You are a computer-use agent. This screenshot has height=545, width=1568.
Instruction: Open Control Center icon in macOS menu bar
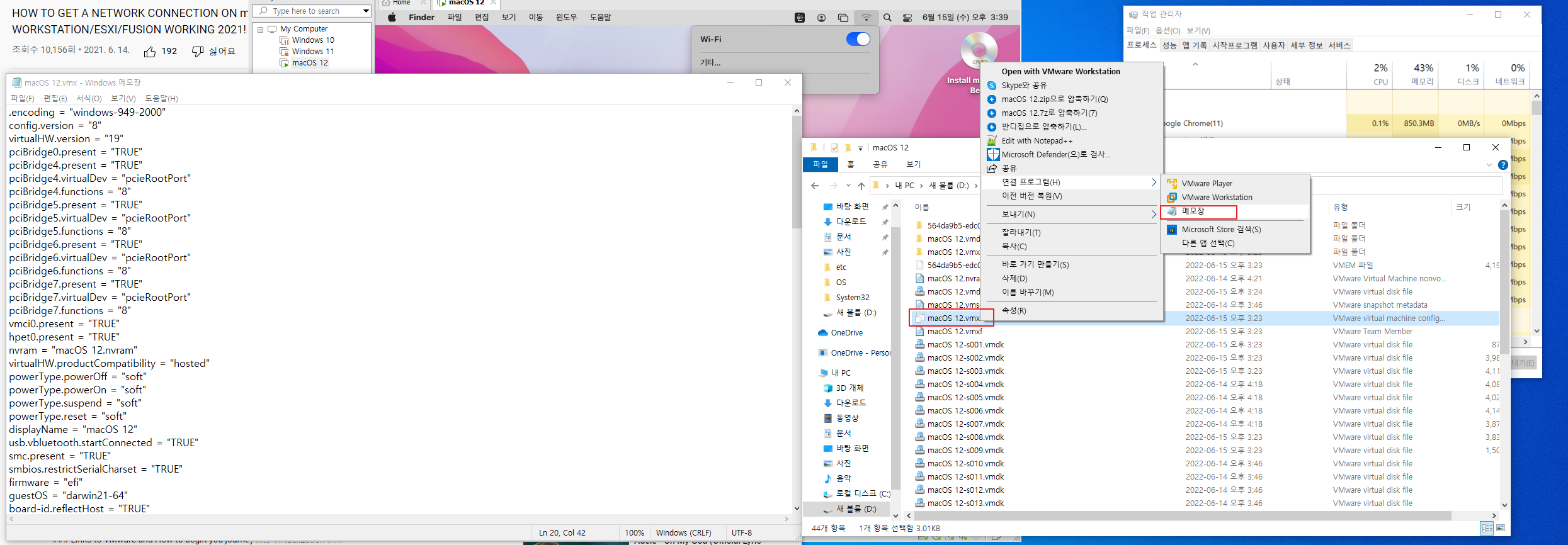tap(907, 18)
